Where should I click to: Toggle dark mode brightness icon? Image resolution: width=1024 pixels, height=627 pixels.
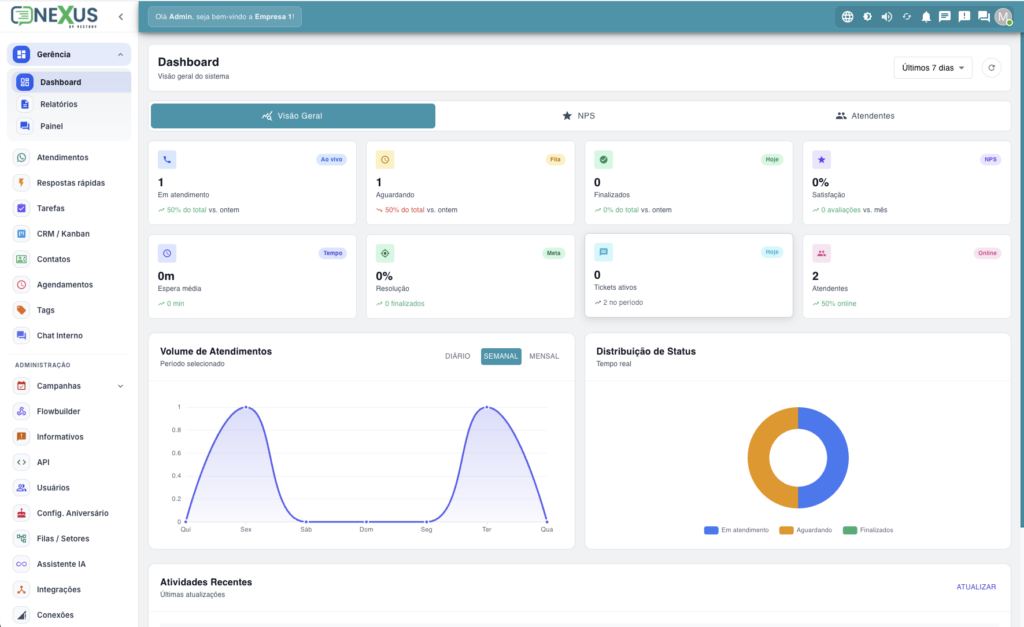pyautogui.click(x=867, y=17)
